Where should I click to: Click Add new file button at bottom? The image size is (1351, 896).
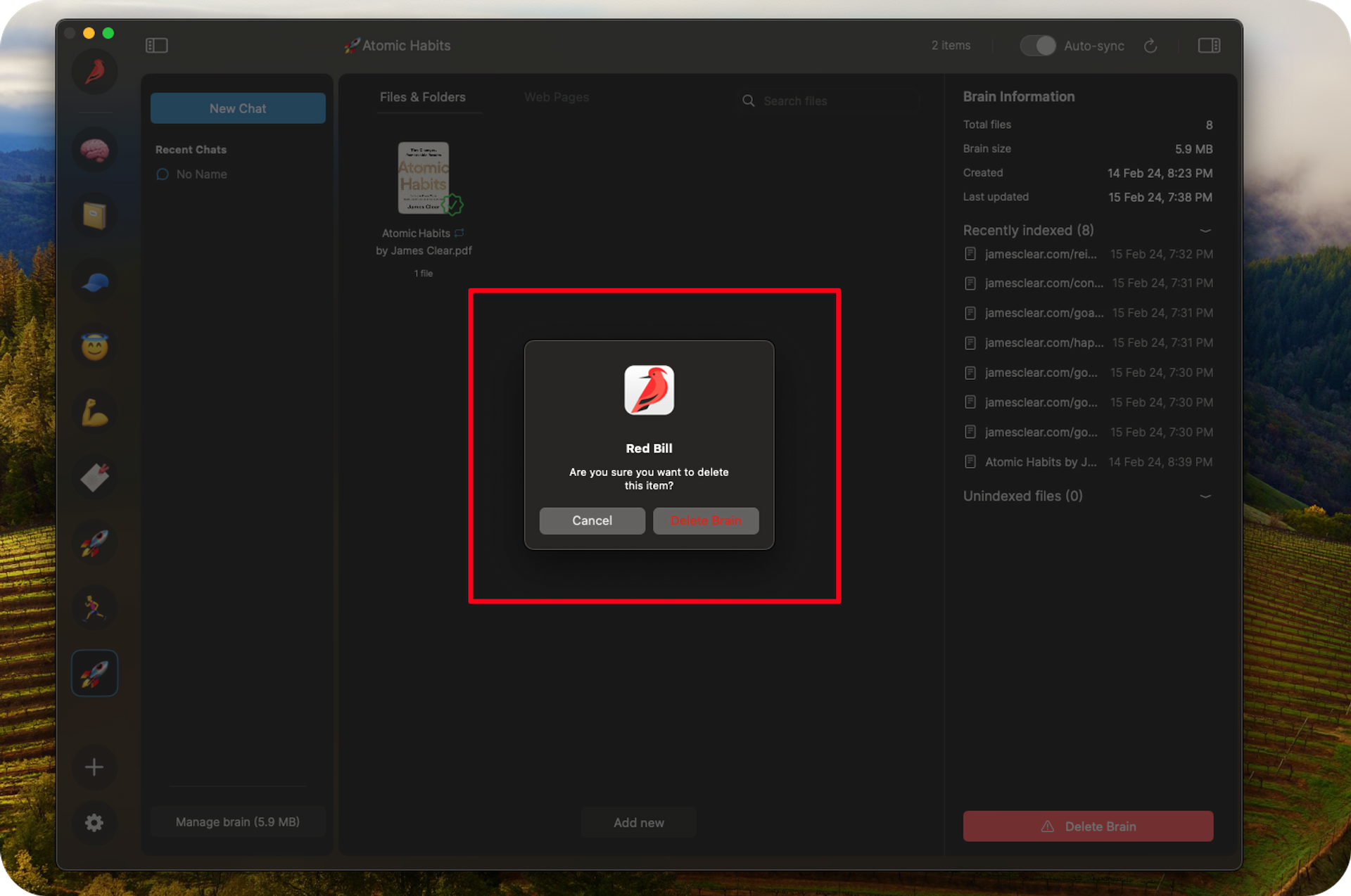click(x=637, y=822)
